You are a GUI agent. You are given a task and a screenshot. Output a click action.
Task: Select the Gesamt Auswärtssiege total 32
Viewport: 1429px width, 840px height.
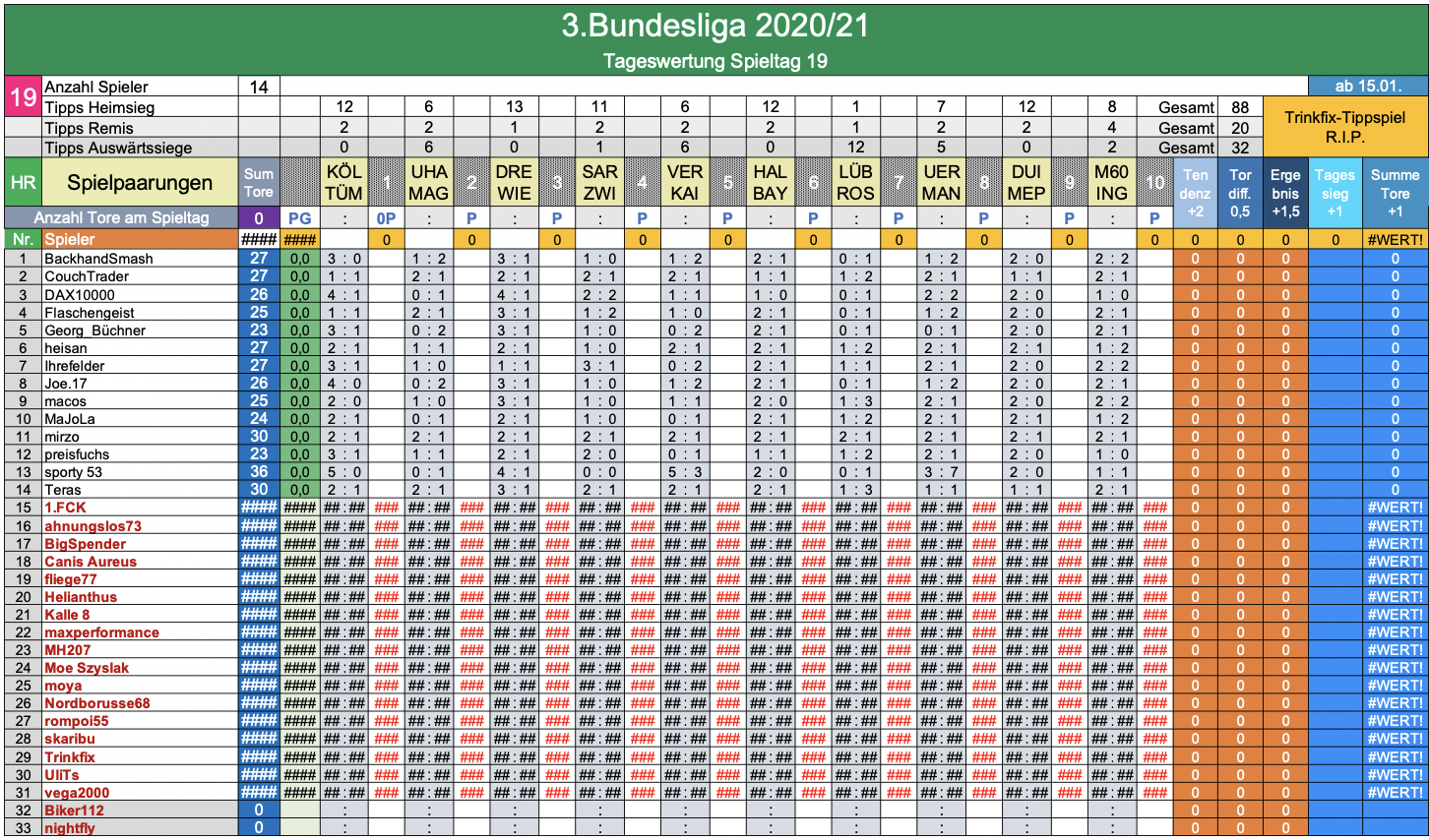click(x=1240, y=148)
